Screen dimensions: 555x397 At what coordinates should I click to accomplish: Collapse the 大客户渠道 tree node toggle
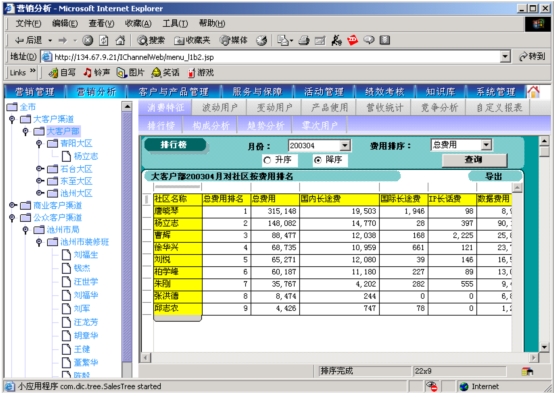12,119
